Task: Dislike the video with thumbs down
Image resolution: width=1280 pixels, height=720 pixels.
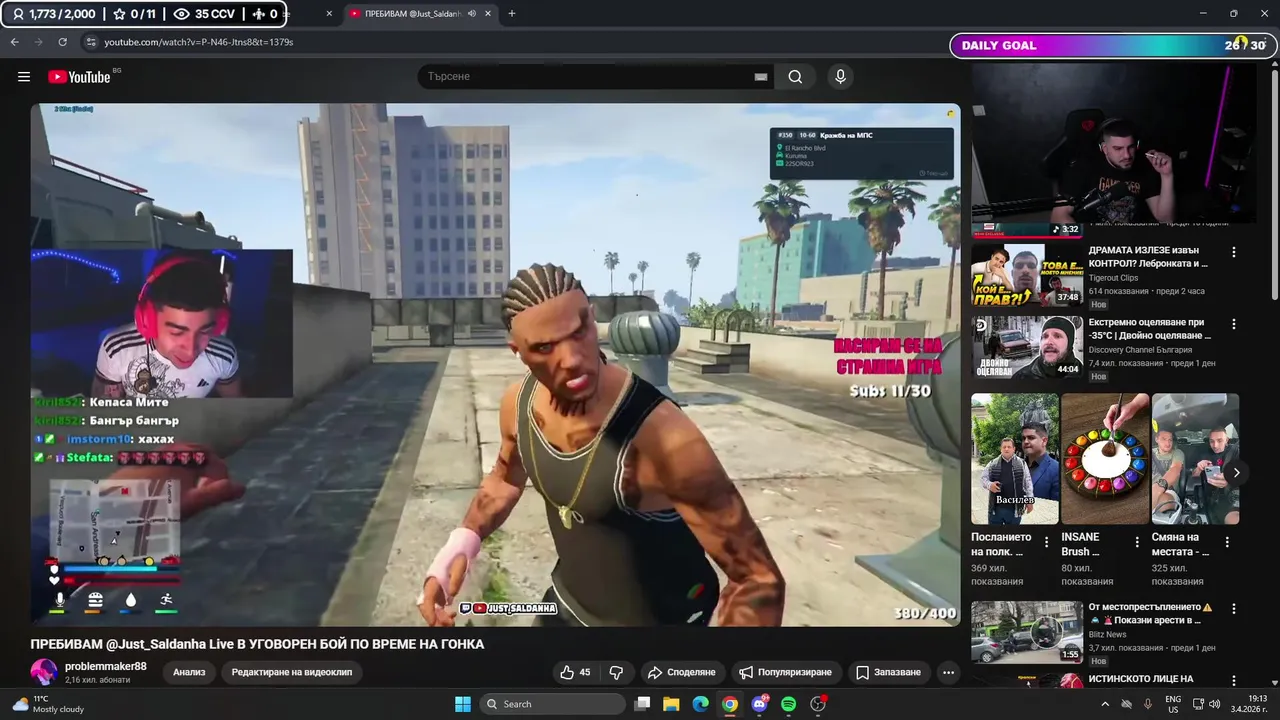Action: pyautogui.click(x=617, y=672)
